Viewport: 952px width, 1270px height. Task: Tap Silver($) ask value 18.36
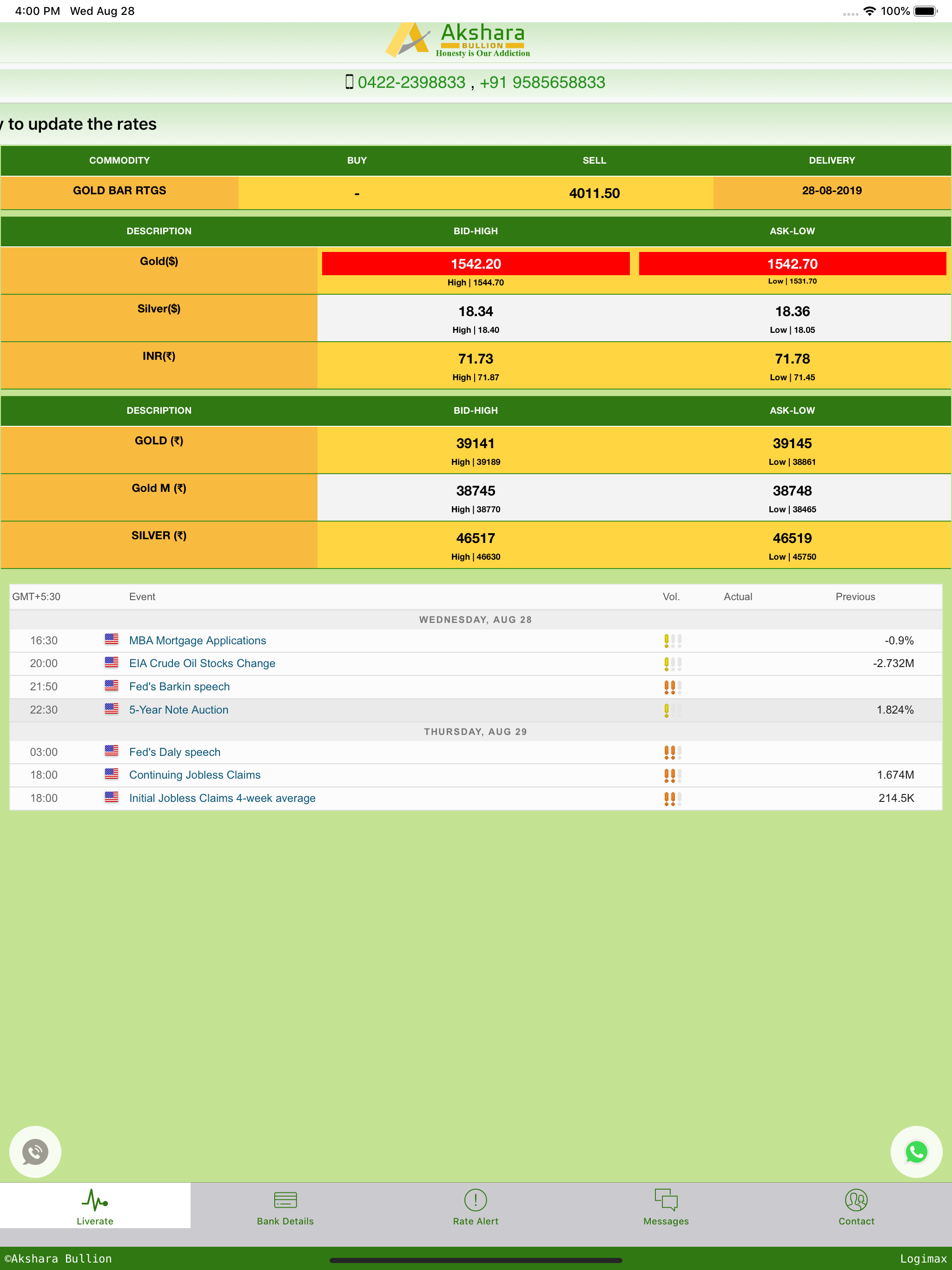793,311
